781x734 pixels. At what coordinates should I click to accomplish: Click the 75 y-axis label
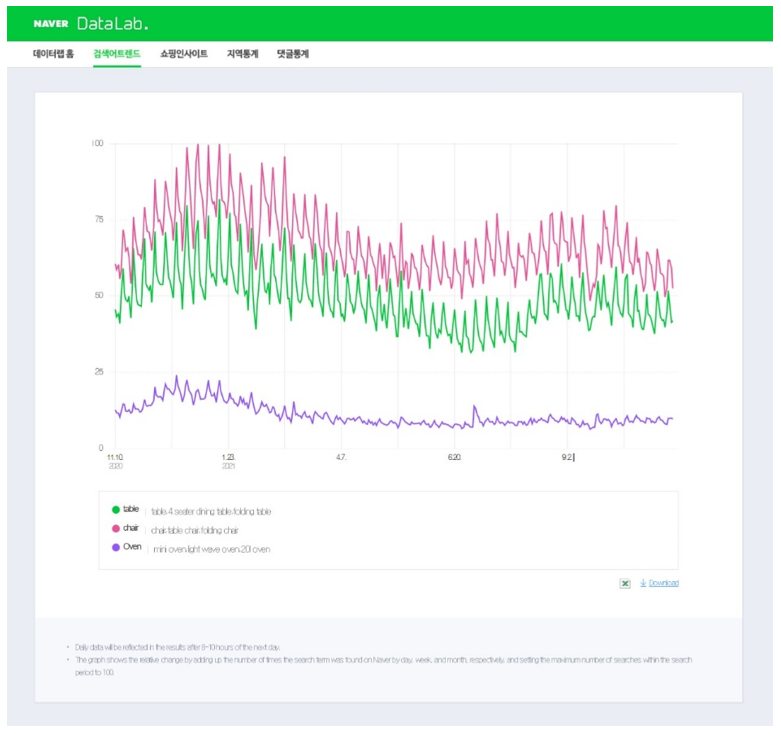coord(99,220)
